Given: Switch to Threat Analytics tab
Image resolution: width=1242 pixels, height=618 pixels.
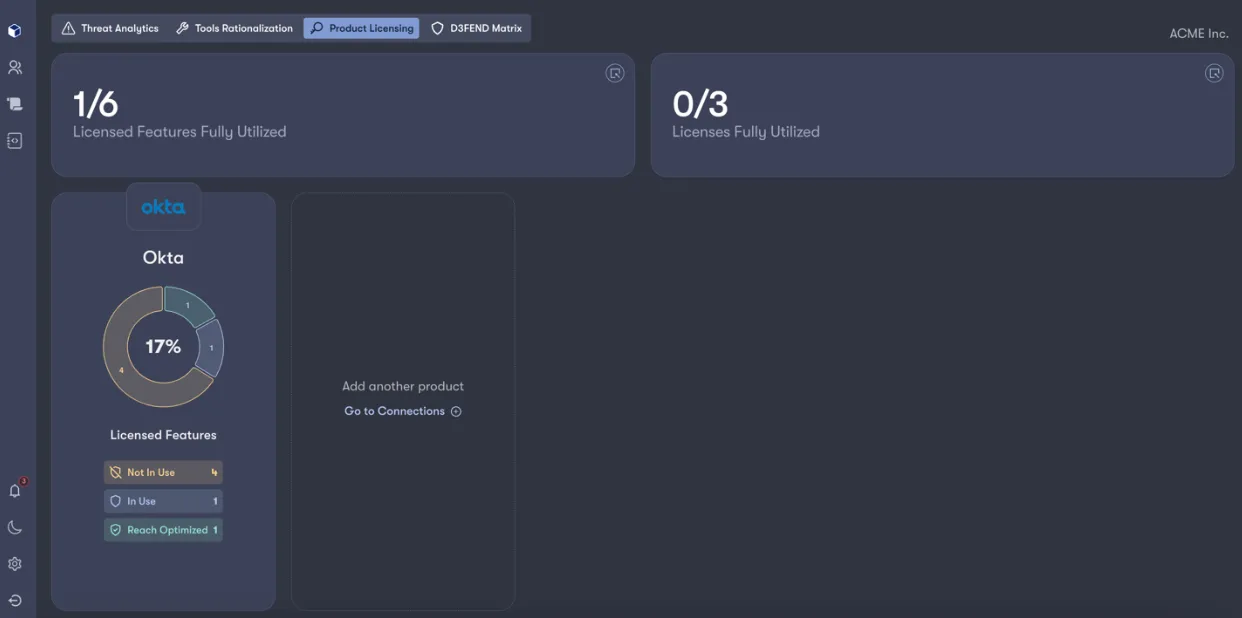Looking at the screenshot, I should 110,28.
